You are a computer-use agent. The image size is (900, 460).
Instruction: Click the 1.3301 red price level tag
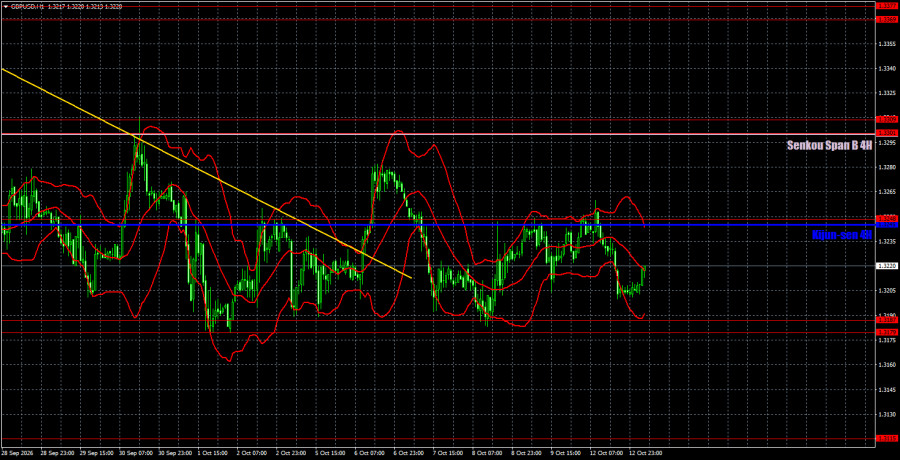tap(886, 133)
